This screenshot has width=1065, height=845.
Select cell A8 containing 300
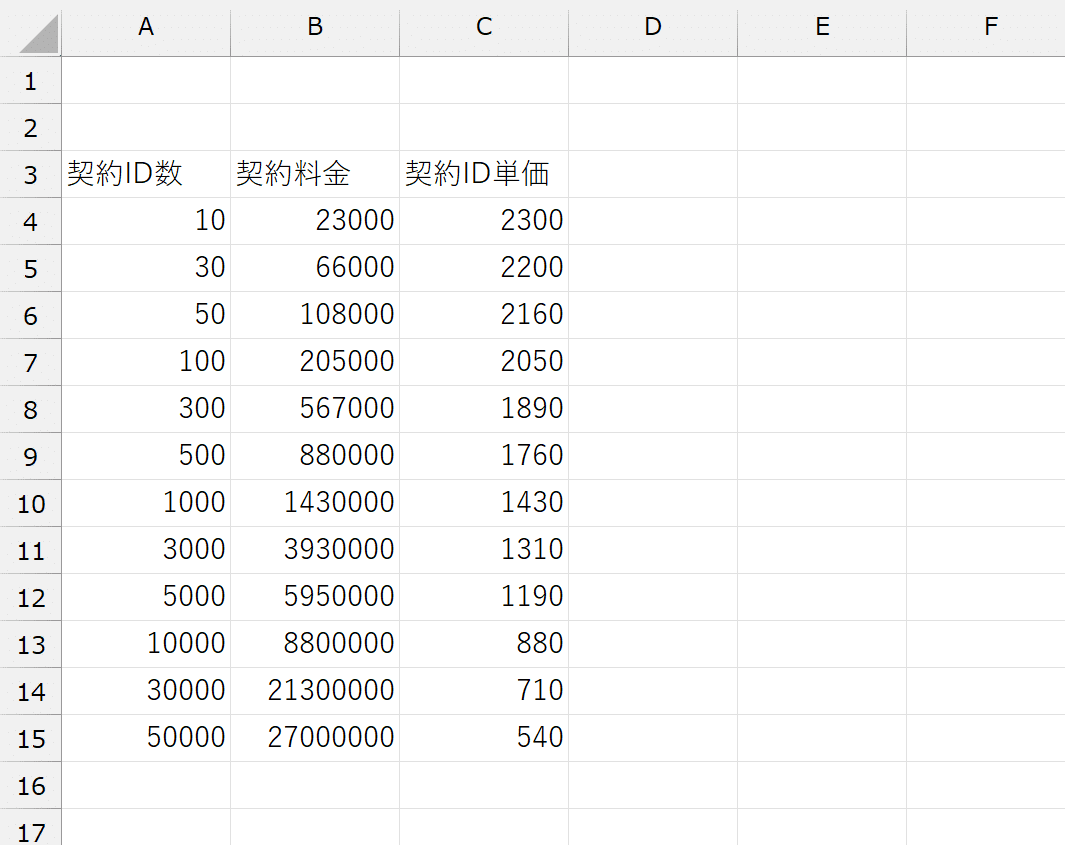tap(146, 409)
